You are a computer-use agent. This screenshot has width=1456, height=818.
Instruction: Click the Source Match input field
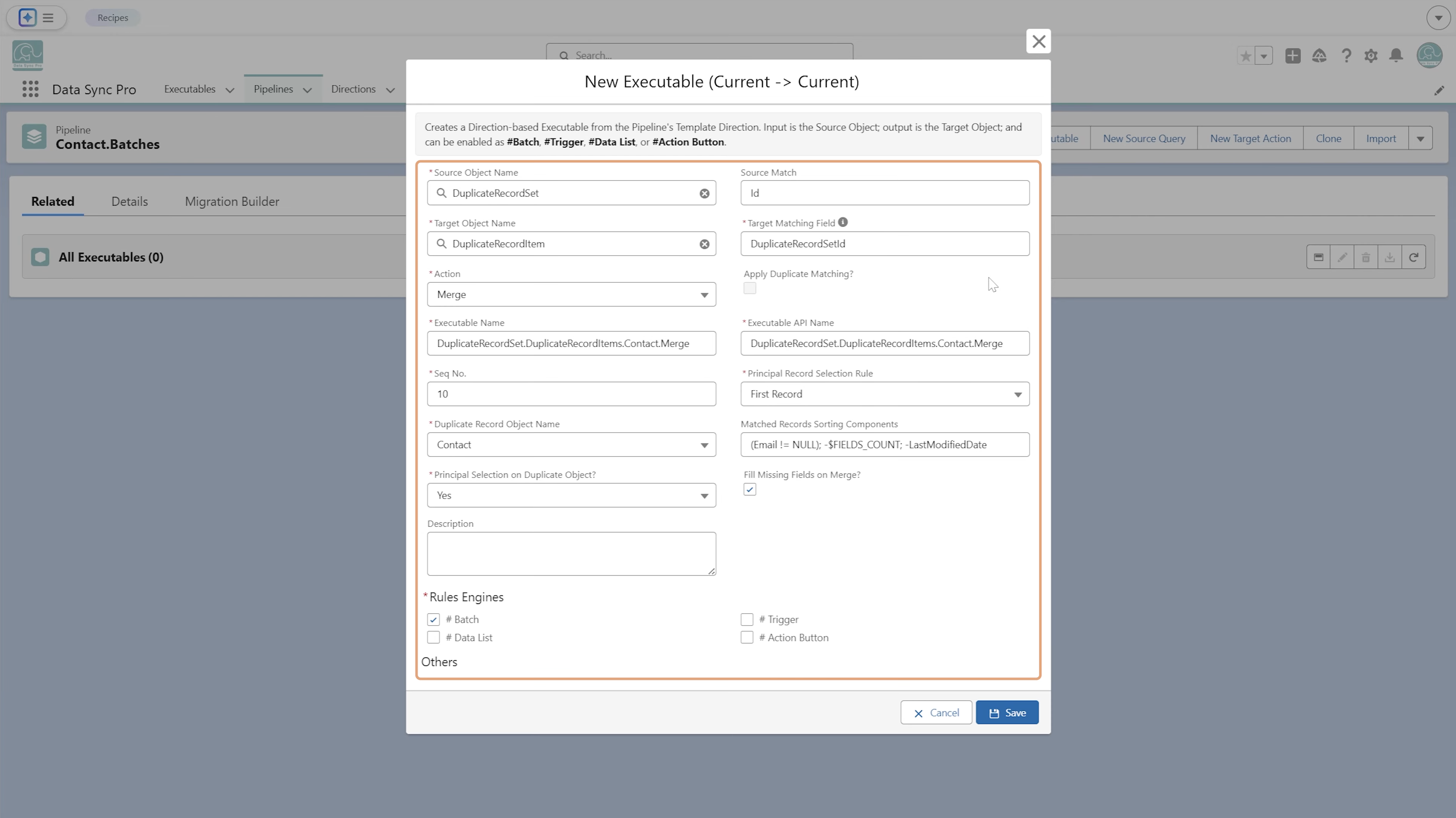coord(884,193)
